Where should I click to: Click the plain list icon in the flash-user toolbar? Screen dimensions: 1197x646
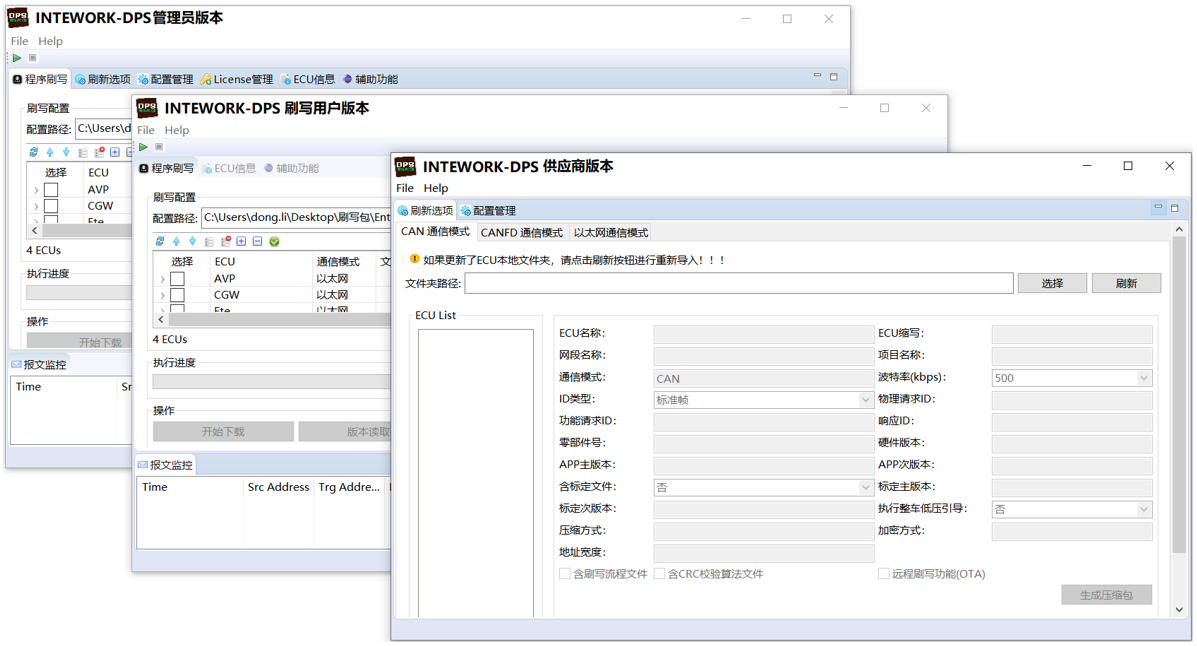point(209,241)
